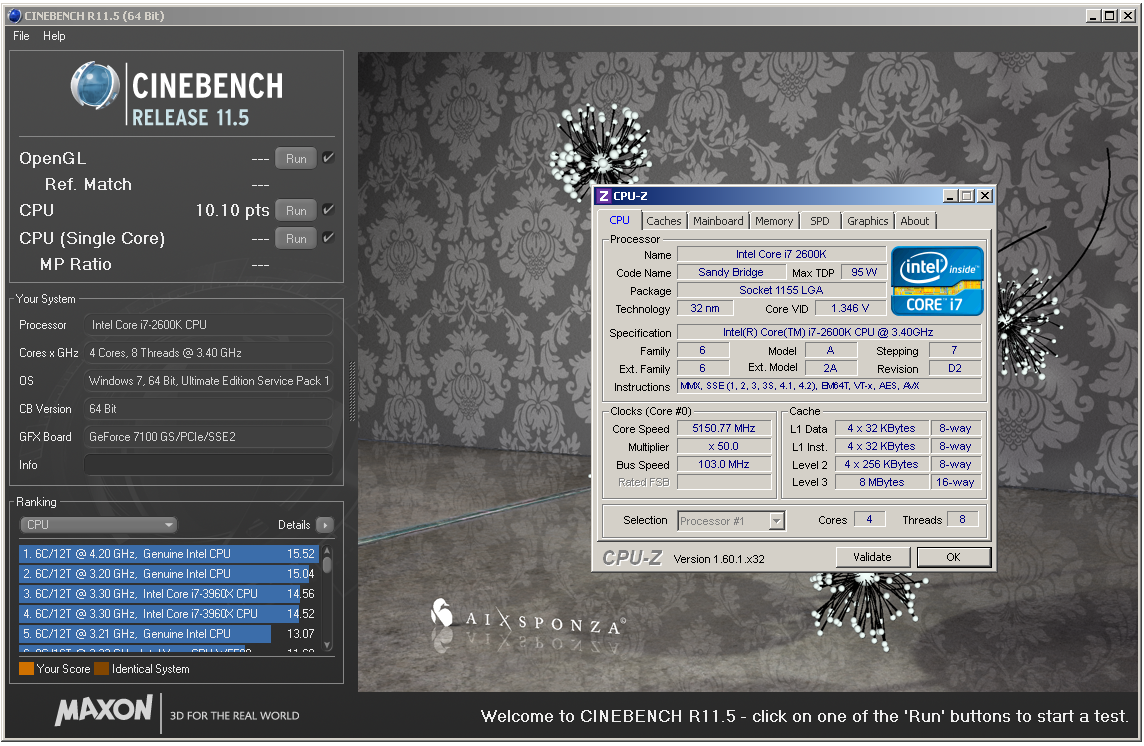Screen dimensions: 1144x746
Task: Run the CPU (Single Core) test
Action: [x=295, y=238]
